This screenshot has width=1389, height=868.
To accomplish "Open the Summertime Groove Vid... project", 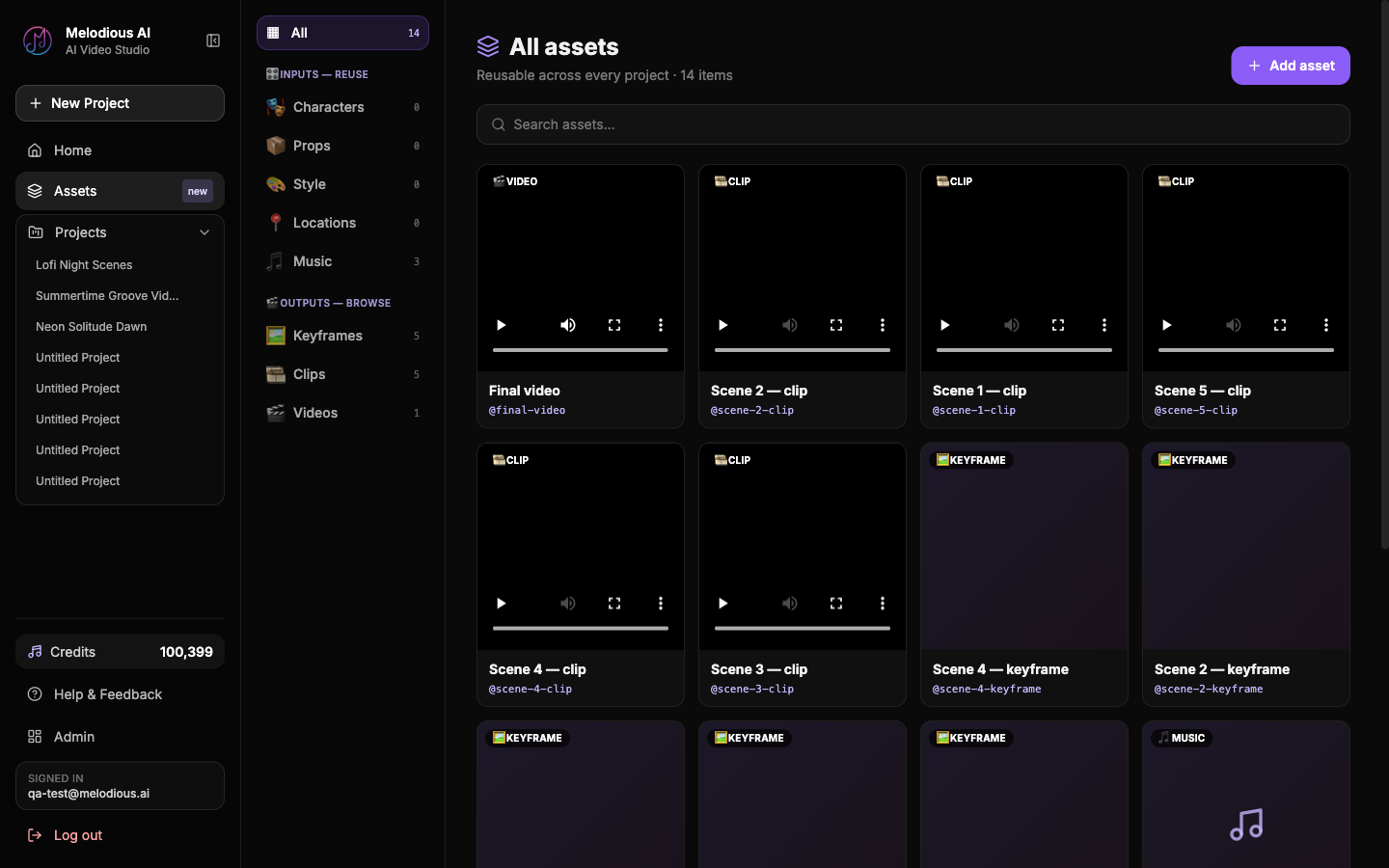I will (107, 296).
